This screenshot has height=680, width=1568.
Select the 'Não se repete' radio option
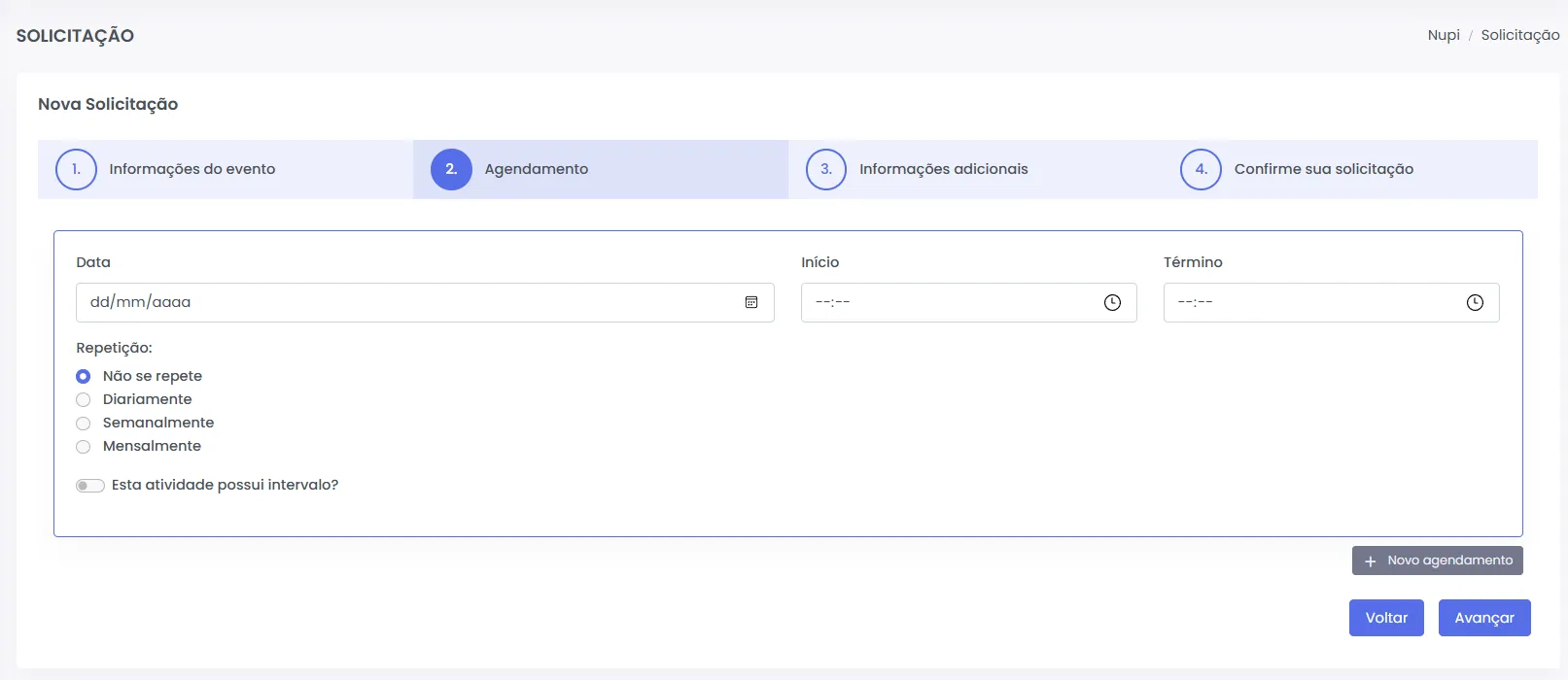(x=84, y=376)
